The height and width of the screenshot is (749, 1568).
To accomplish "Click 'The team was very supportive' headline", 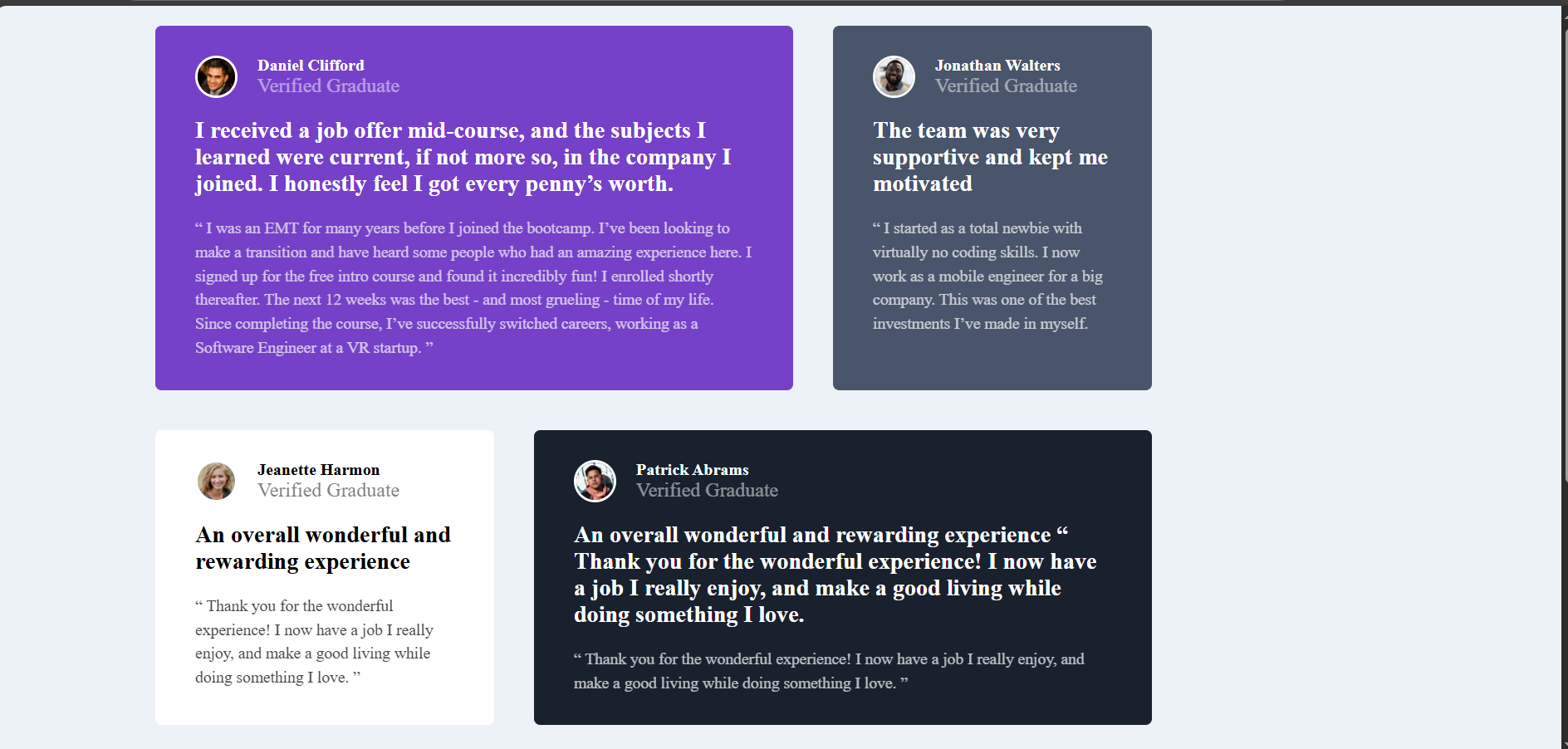I will [990, 157].
